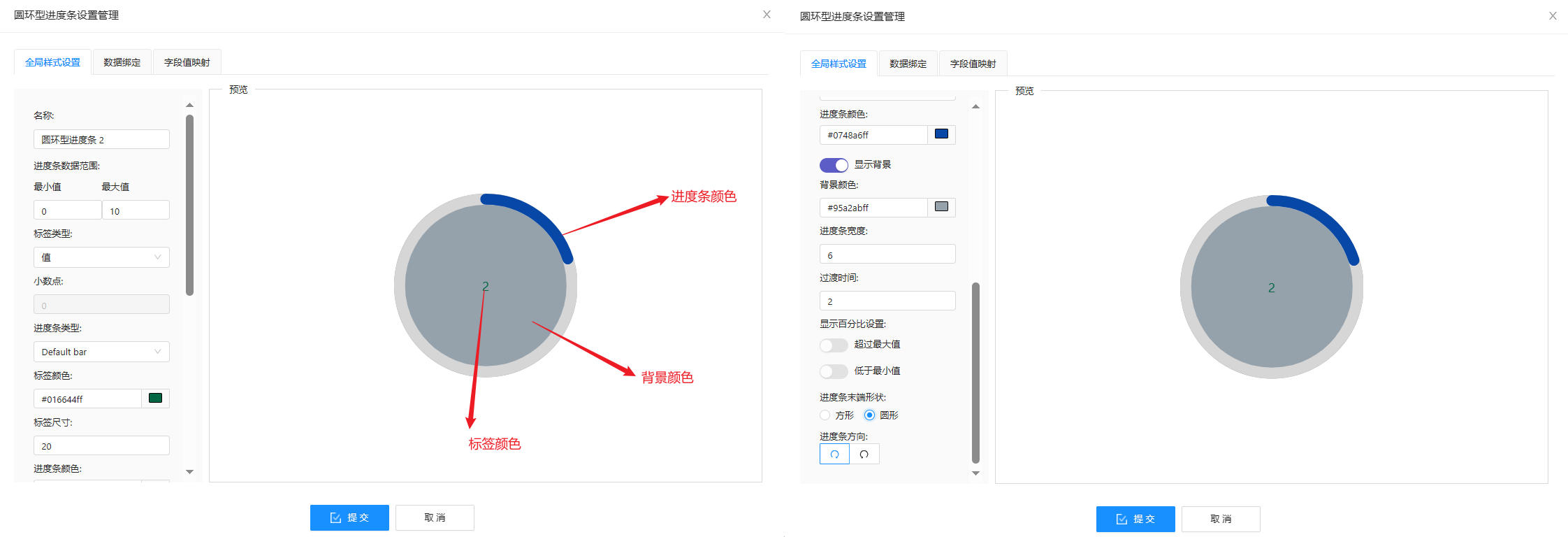Click the #016644ff color text field
The width and height of the screenshot is (1568, 537).
[87, 399]
